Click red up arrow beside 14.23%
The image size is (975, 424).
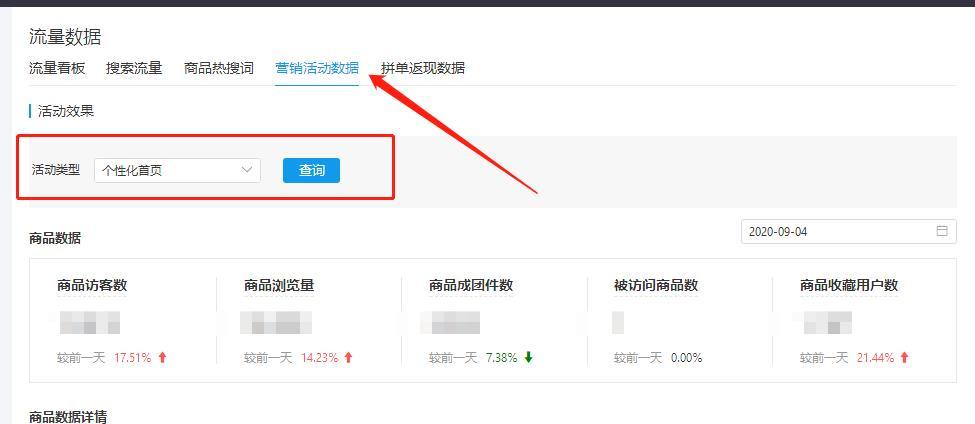pyautogui.click(x=348, y=357)
